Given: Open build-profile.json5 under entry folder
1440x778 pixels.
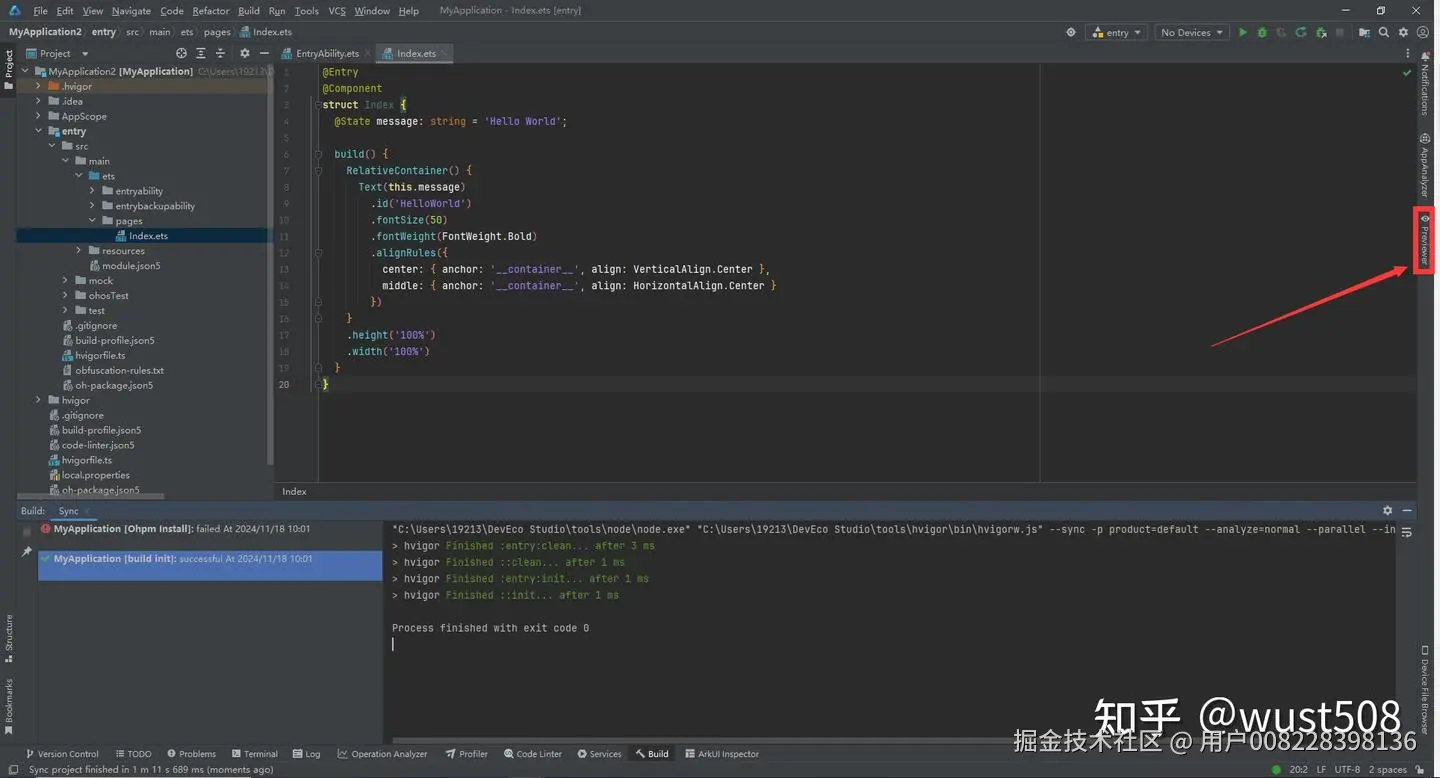Looking at the screenshot, I should [x=114, y=340].
